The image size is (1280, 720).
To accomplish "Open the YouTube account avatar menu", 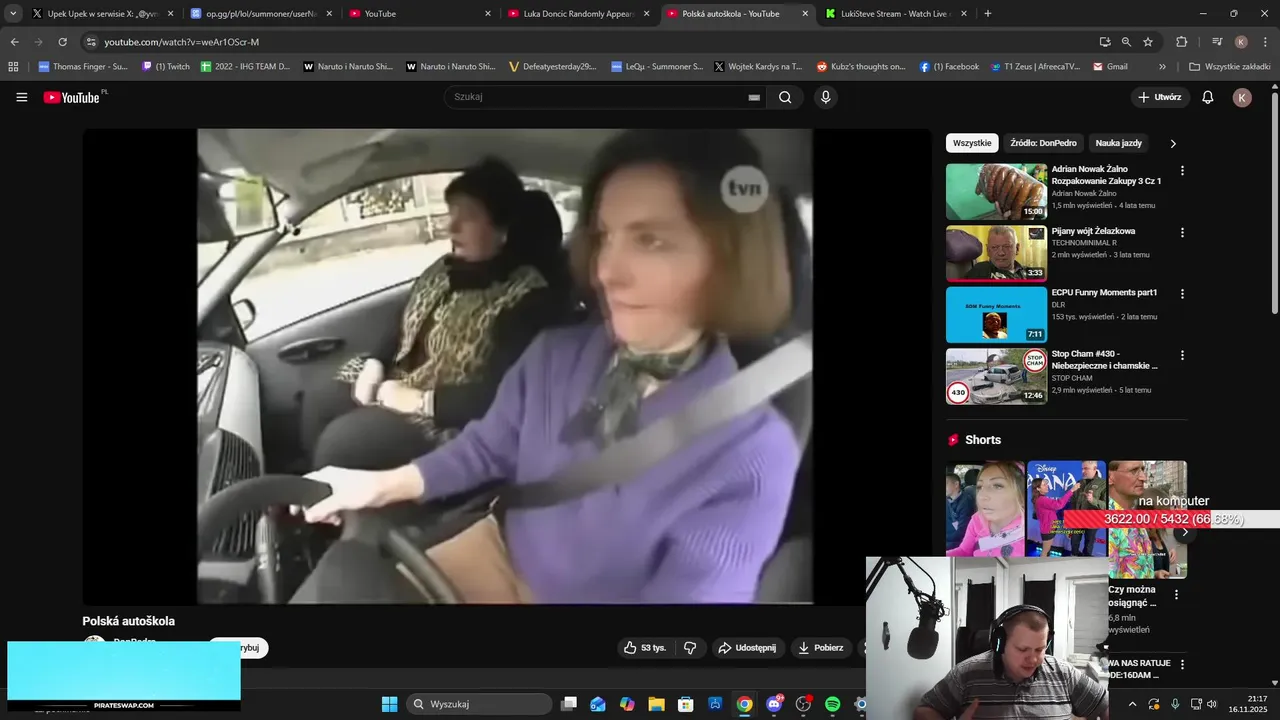I will (1242, 97).
